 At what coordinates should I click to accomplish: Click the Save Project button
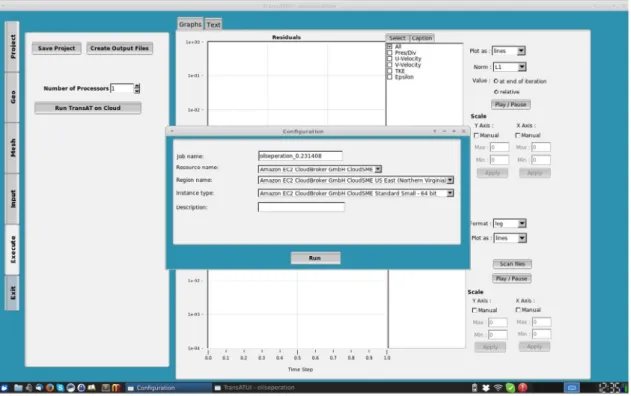[56, 48]
